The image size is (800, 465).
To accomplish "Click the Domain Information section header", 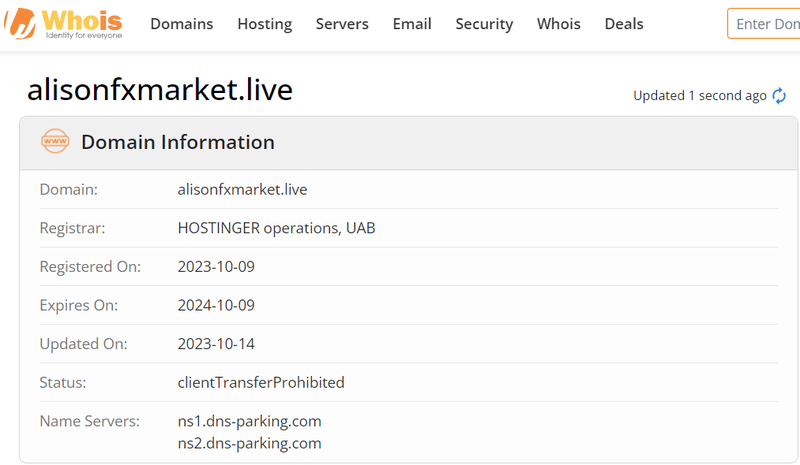I will tap(178, 142).
